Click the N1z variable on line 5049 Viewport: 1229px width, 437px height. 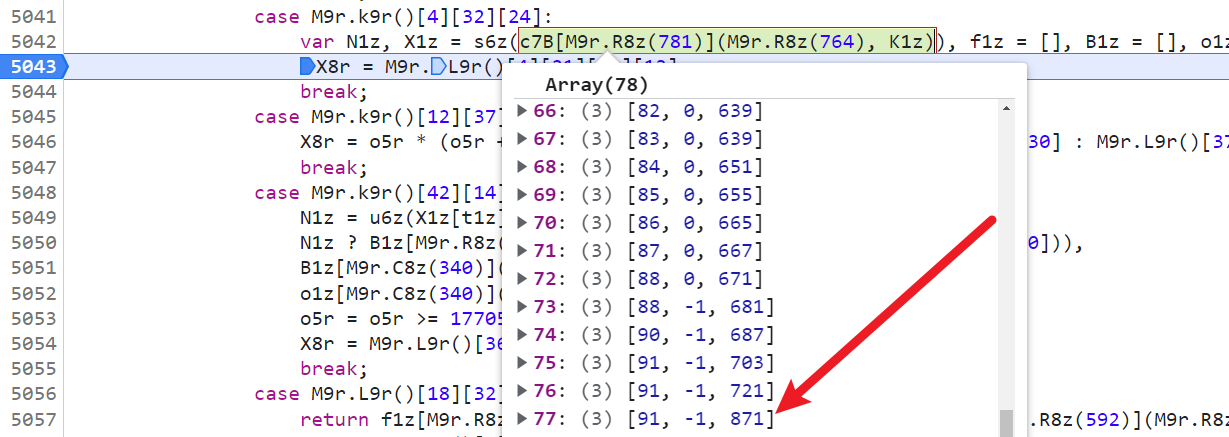316,218
